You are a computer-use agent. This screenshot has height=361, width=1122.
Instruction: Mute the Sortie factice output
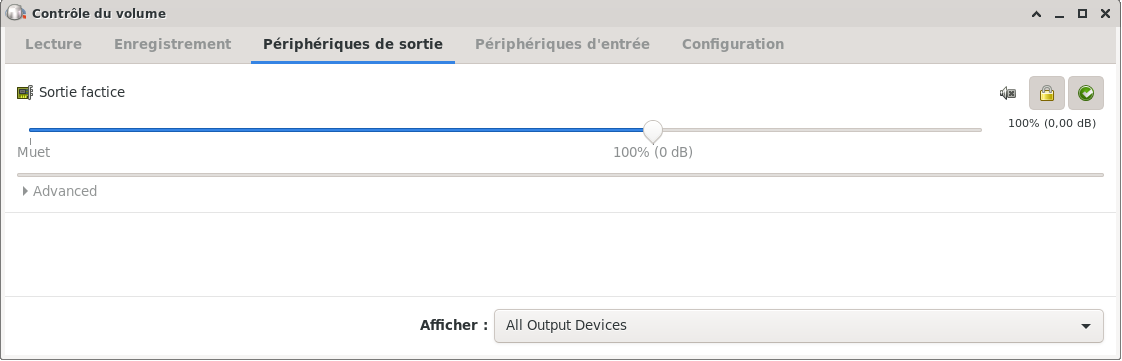1008,93
